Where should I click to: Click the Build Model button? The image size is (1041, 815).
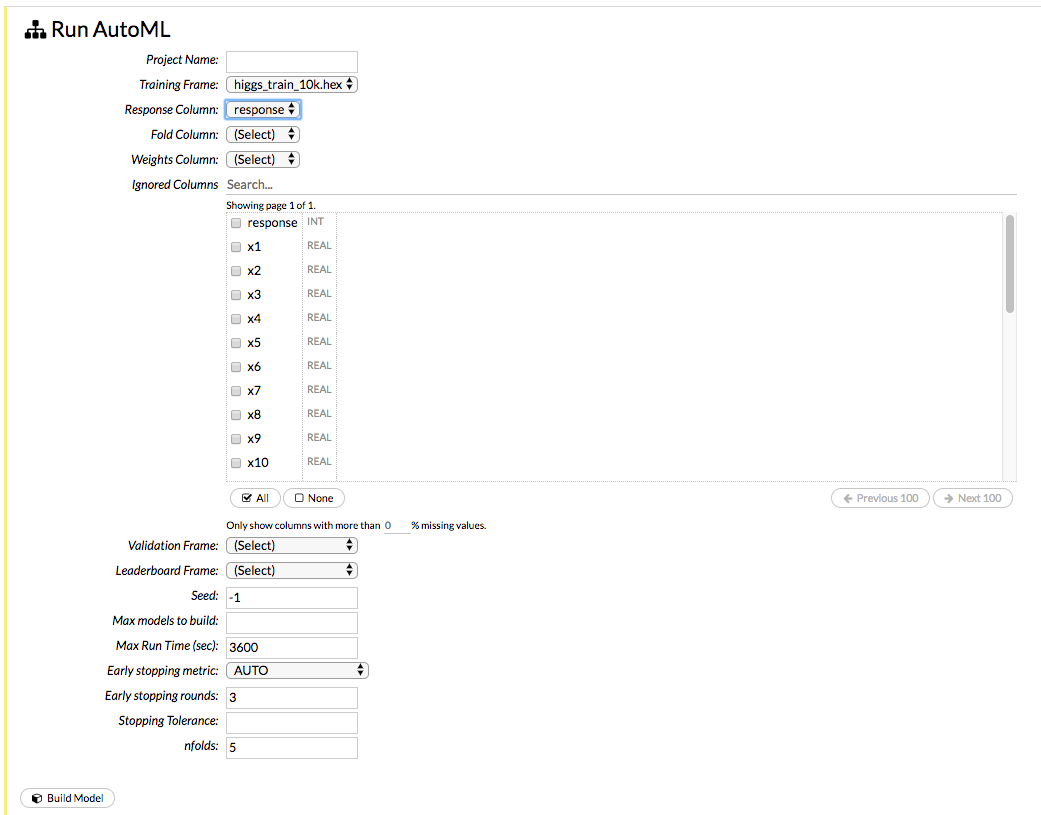point(67,797)
